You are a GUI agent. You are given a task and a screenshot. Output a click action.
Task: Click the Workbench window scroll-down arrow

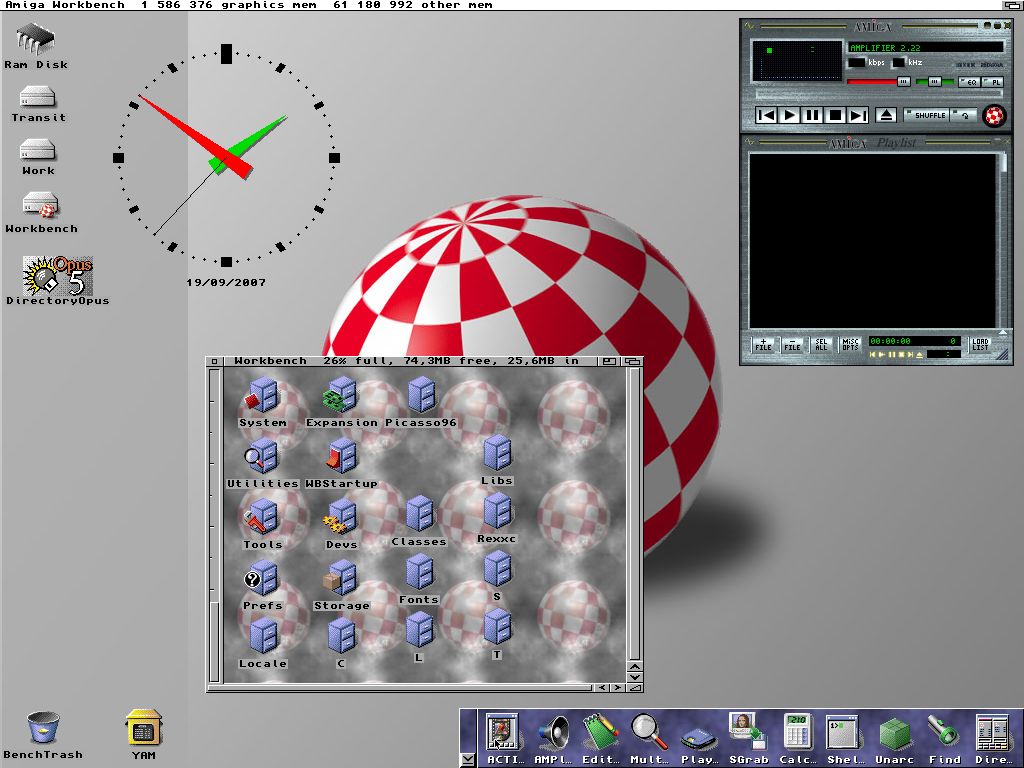(x=634, y=677)
